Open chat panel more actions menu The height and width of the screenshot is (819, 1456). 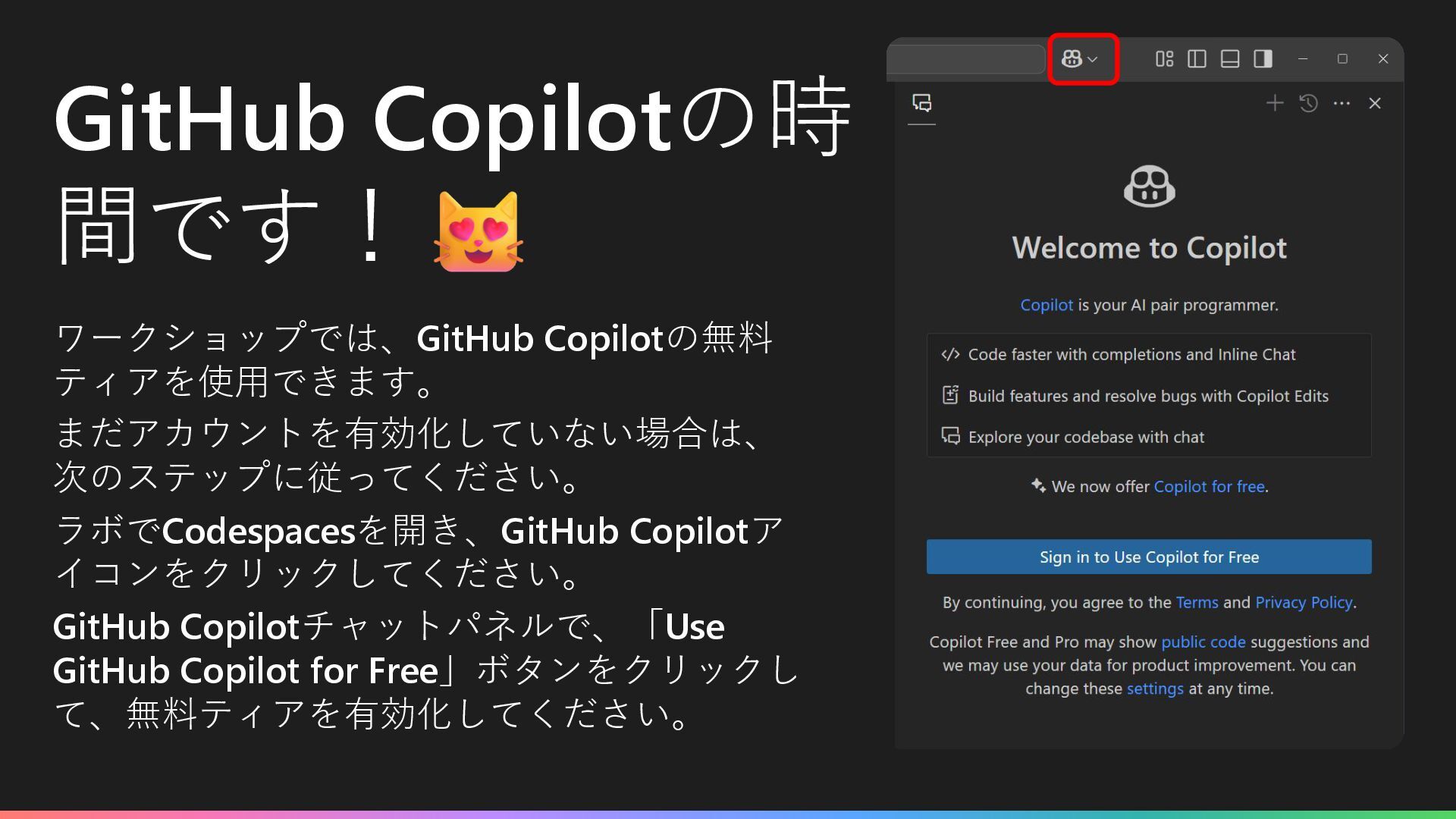[x=1341, y=103]
